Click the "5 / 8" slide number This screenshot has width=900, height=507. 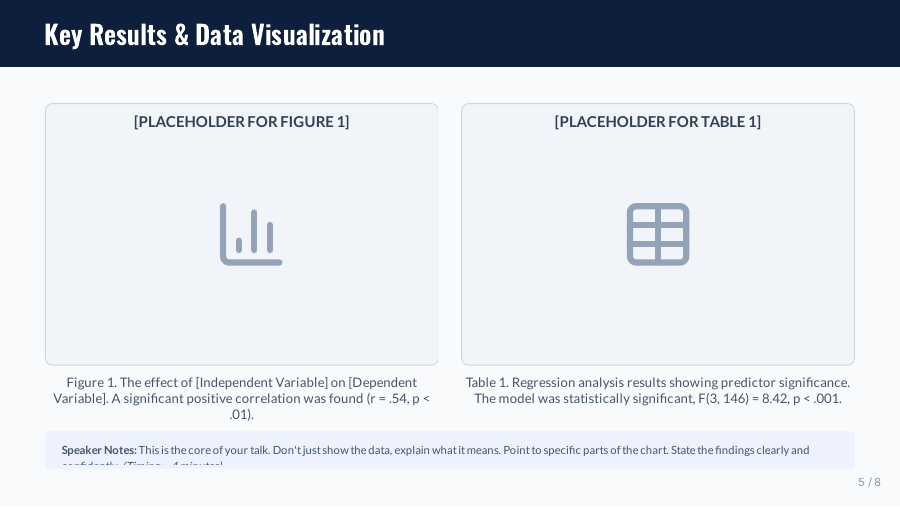(869, 482)
